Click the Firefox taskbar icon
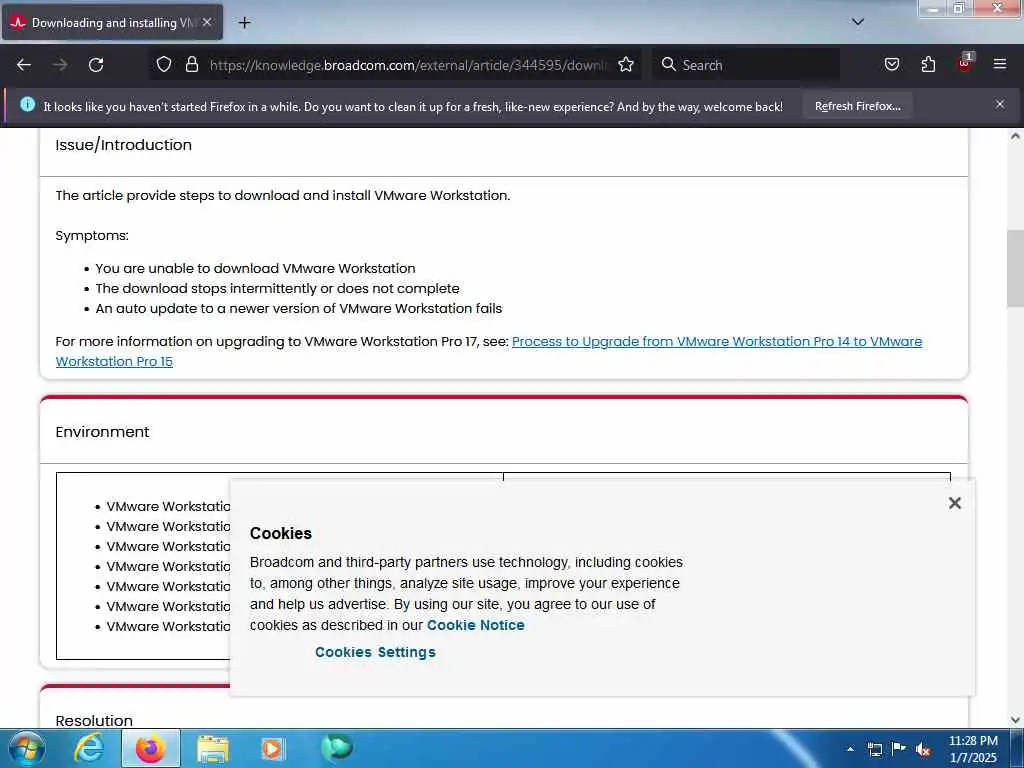 (x=151, y=748)
